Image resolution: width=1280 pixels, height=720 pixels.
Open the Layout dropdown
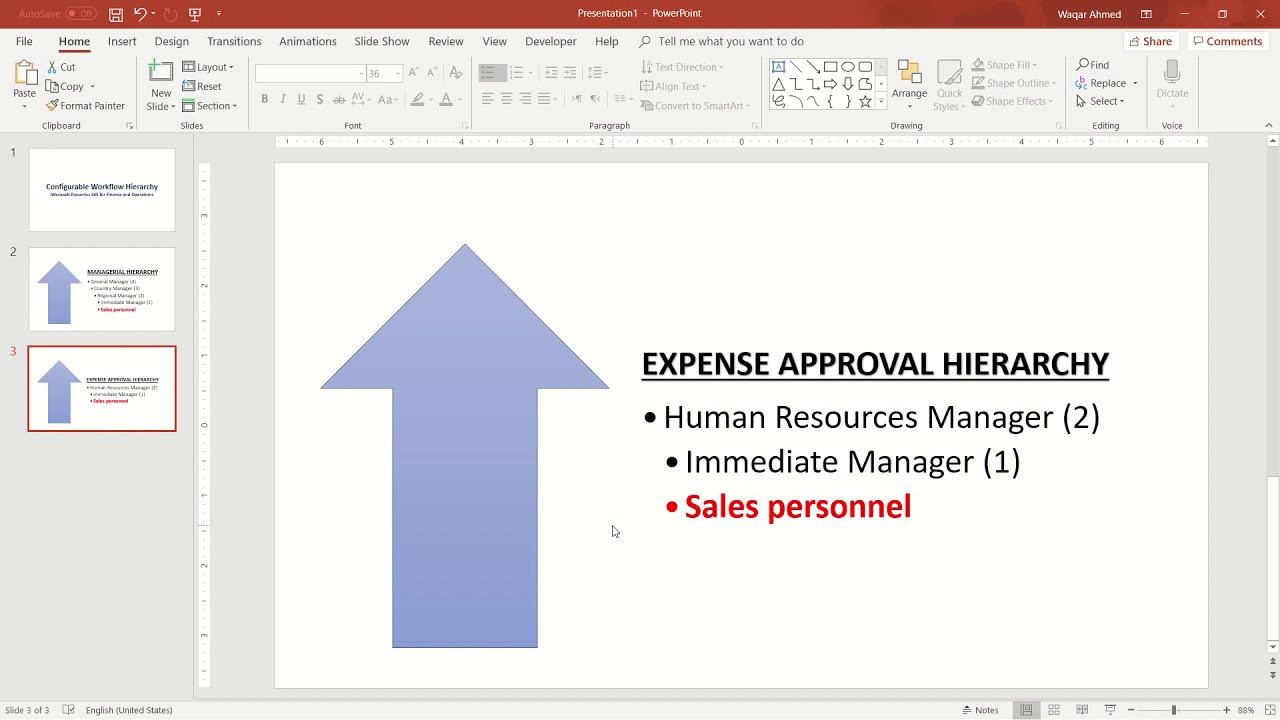[x=208, y=67]
